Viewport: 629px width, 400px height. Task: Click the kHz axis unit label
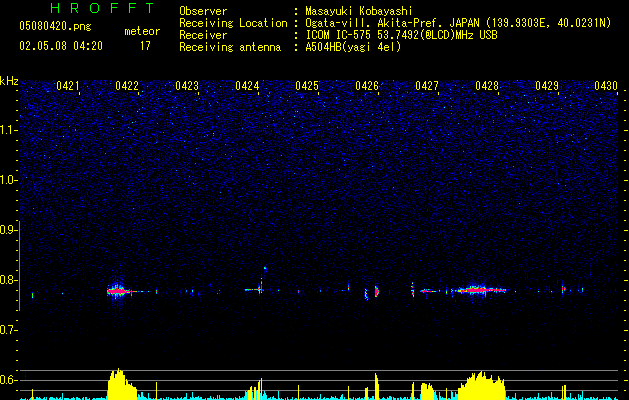(9, 81)
